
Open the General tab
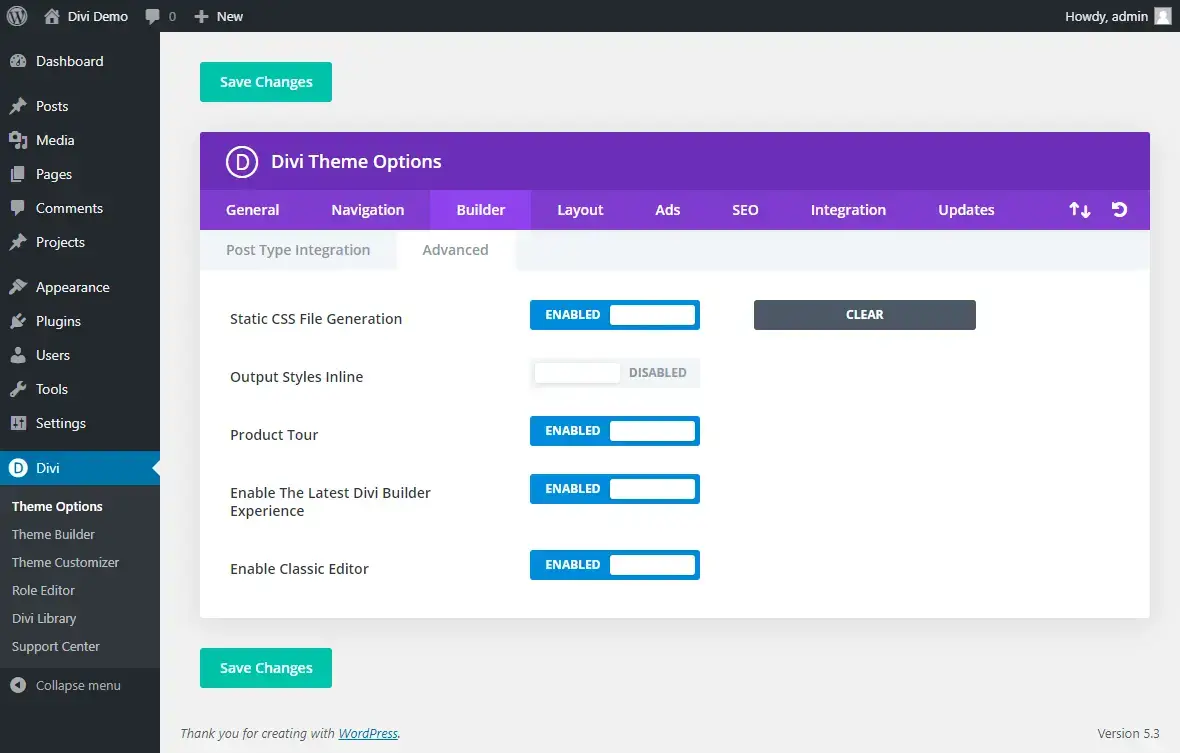pyautogui.click(x=252, y=210)
